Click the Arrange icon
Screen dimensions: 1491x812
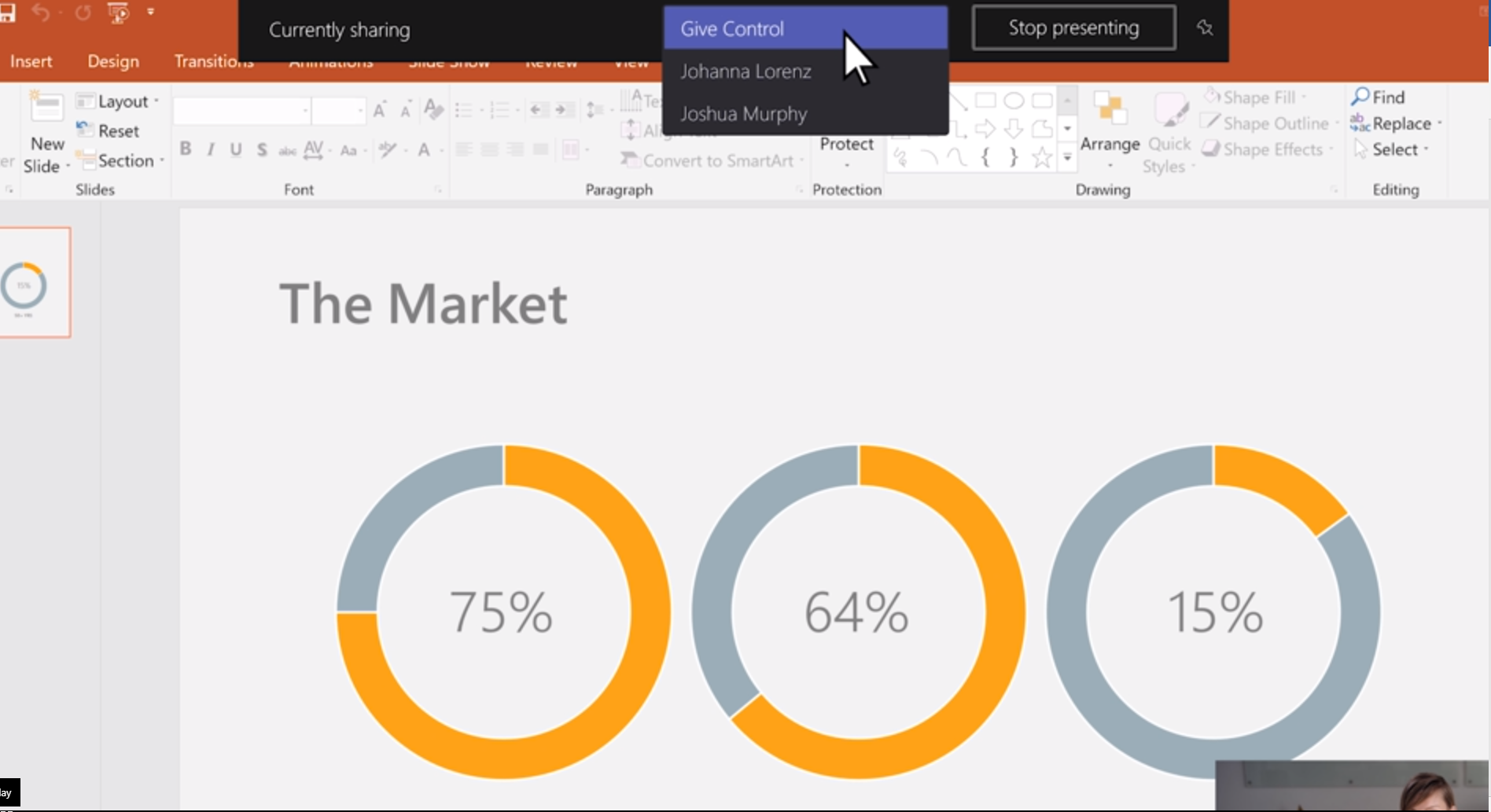click(x=1110, y=110)
